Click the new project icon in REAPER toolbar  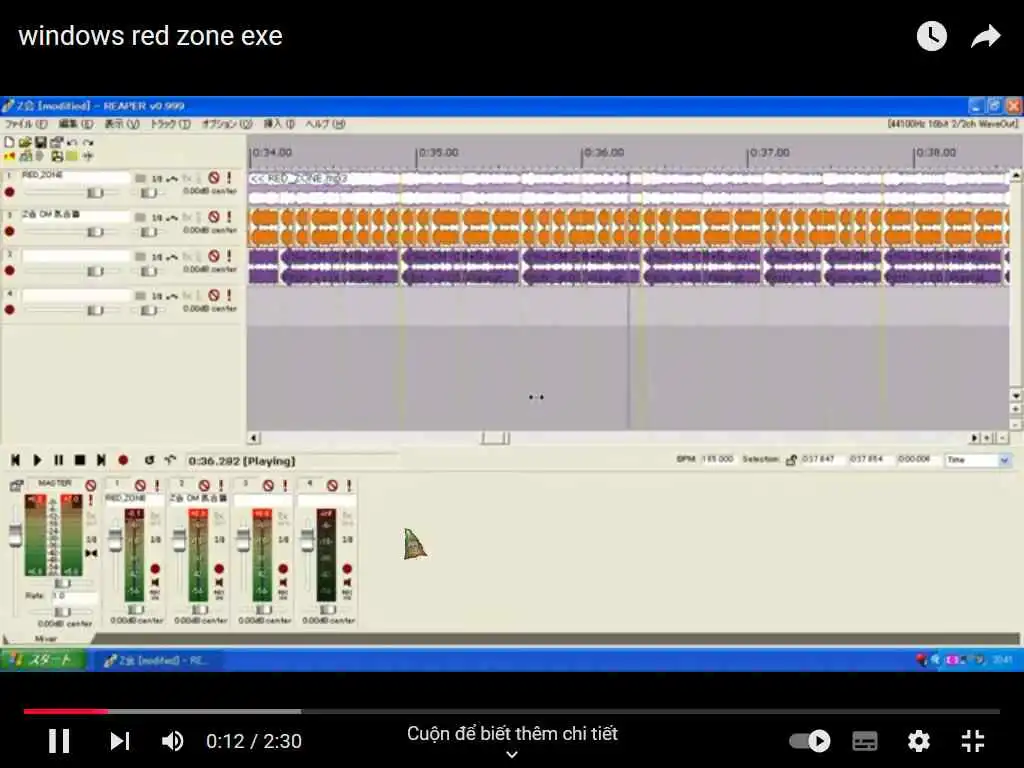tap(9, 142)
